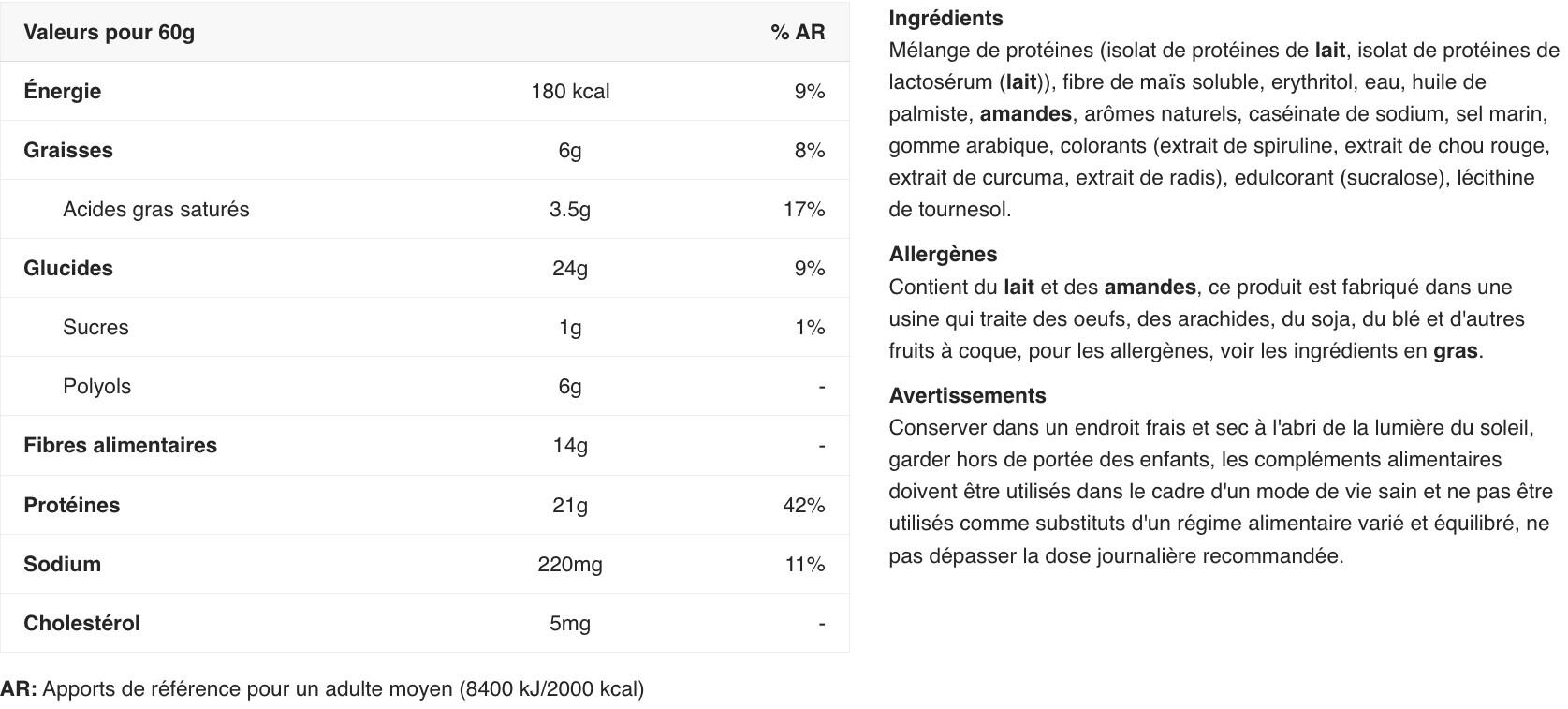The width and height of the screenshot is (1568, 709).
Task: Click the Ingrédients heading
Action: 945,18
